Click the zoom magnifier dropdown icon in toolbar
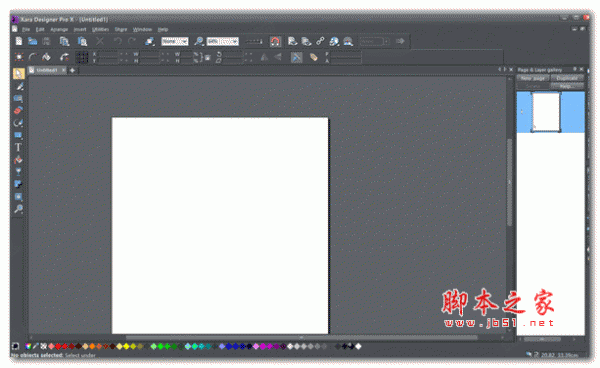The width and height of the screenshot is (600, 368). [198, 41]
